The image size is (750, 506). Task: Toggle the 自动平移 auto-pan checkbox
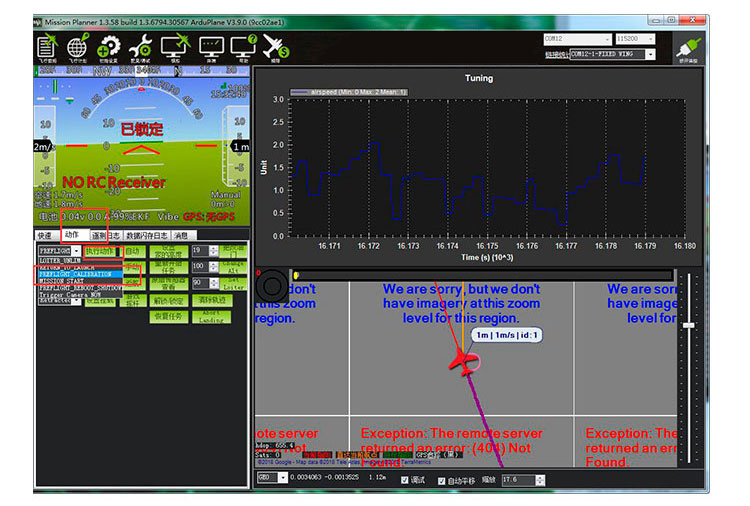click(442, 480)
